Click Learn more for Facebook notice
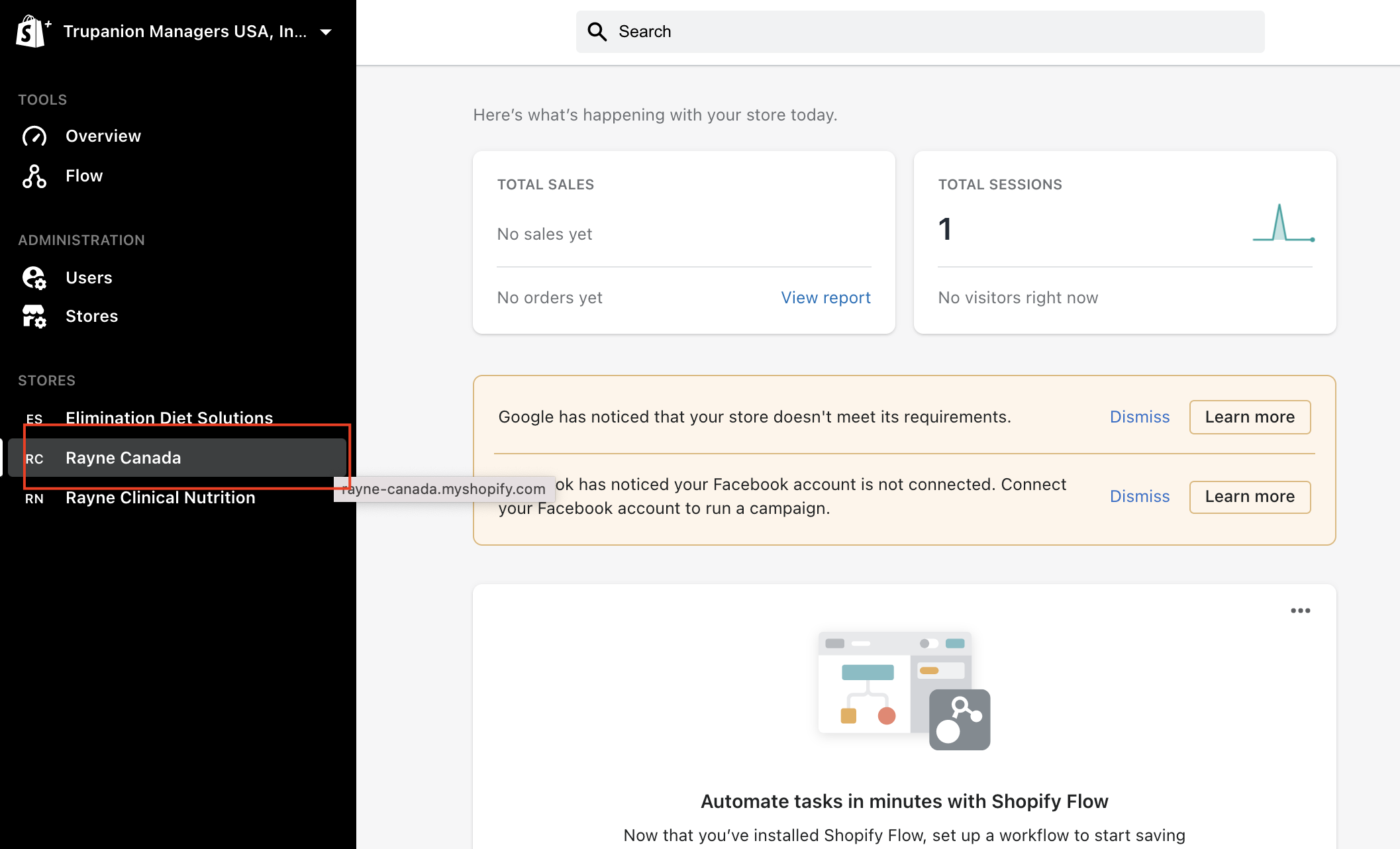Screen dimensions: 1400x849 1249,497
